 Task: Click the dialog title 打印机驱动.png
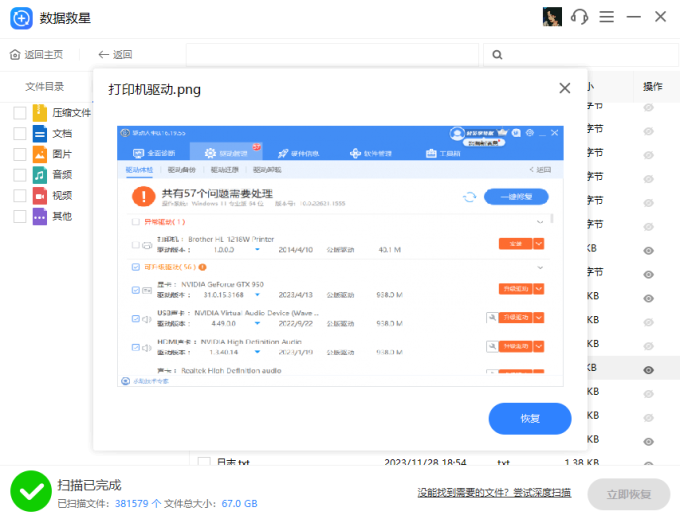pyautogui.click(x=154, y=89)
